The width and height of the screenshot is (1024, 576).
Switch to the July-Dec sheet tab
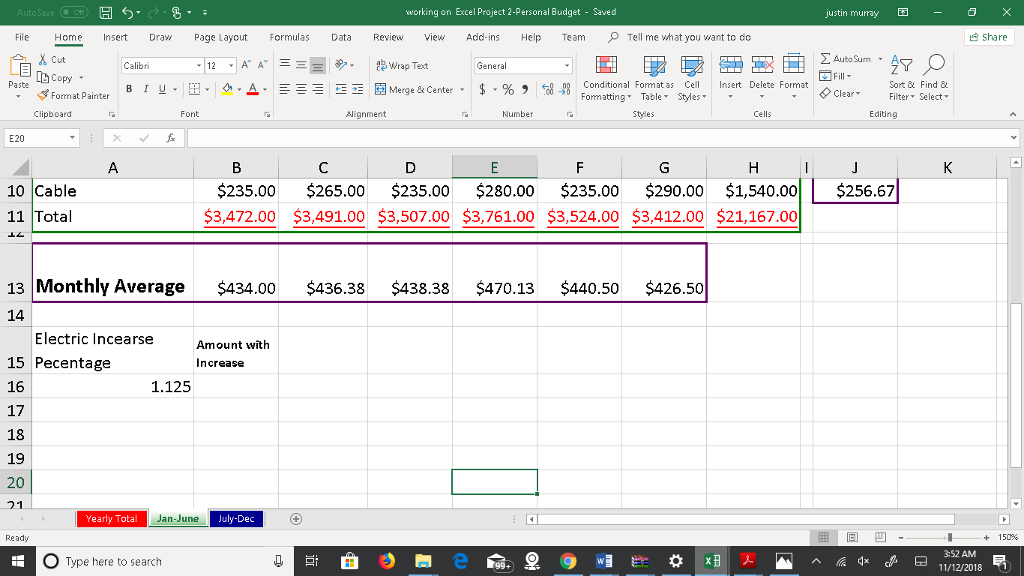[236, 519]
